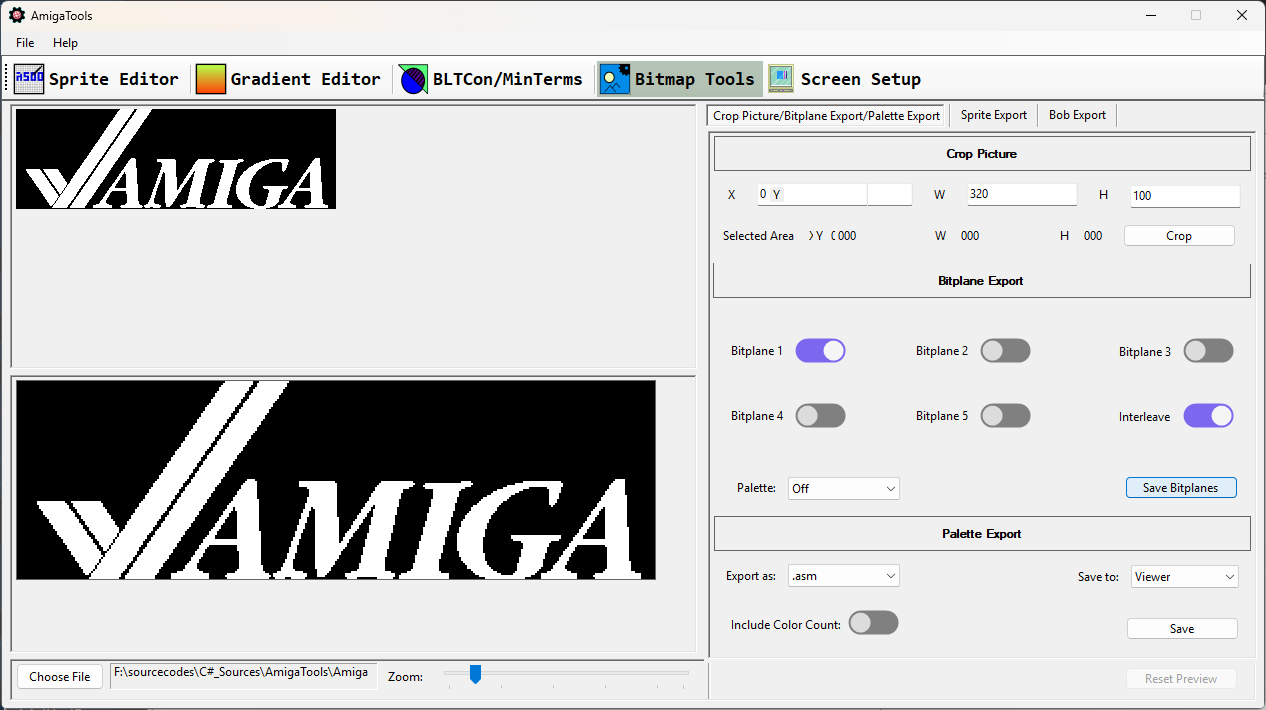Open the Export as .asm dropdown

[x=844, y=576]
